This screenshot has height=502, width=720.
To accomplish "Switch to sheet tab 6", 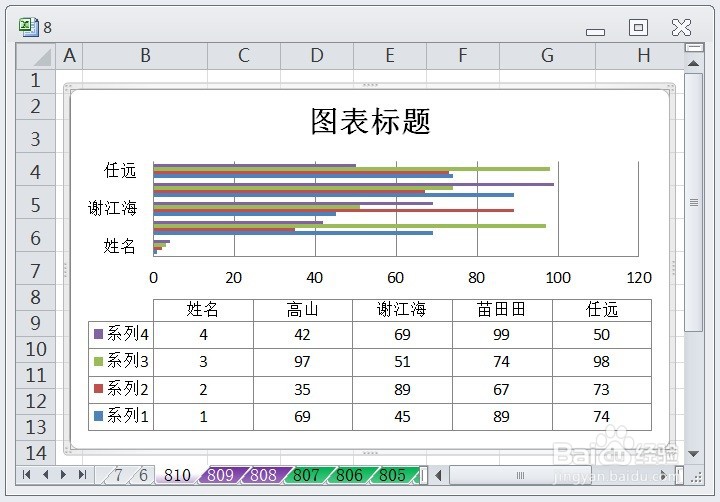I will pyautogui.click(x=143, y=475).
